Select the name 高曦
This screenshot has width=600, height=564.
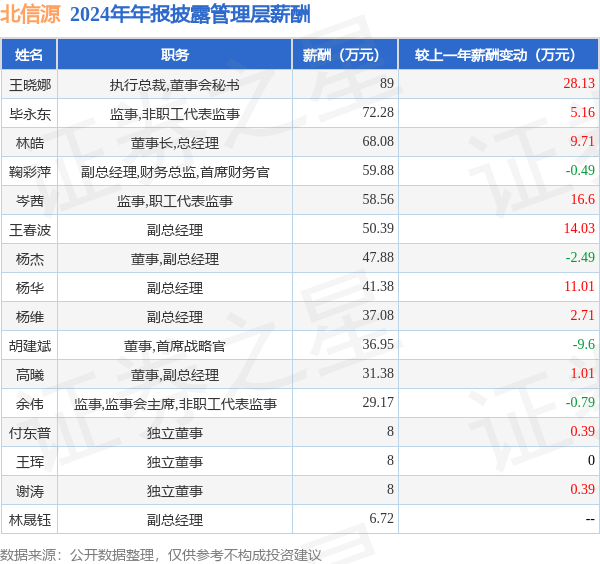[29, 375]
